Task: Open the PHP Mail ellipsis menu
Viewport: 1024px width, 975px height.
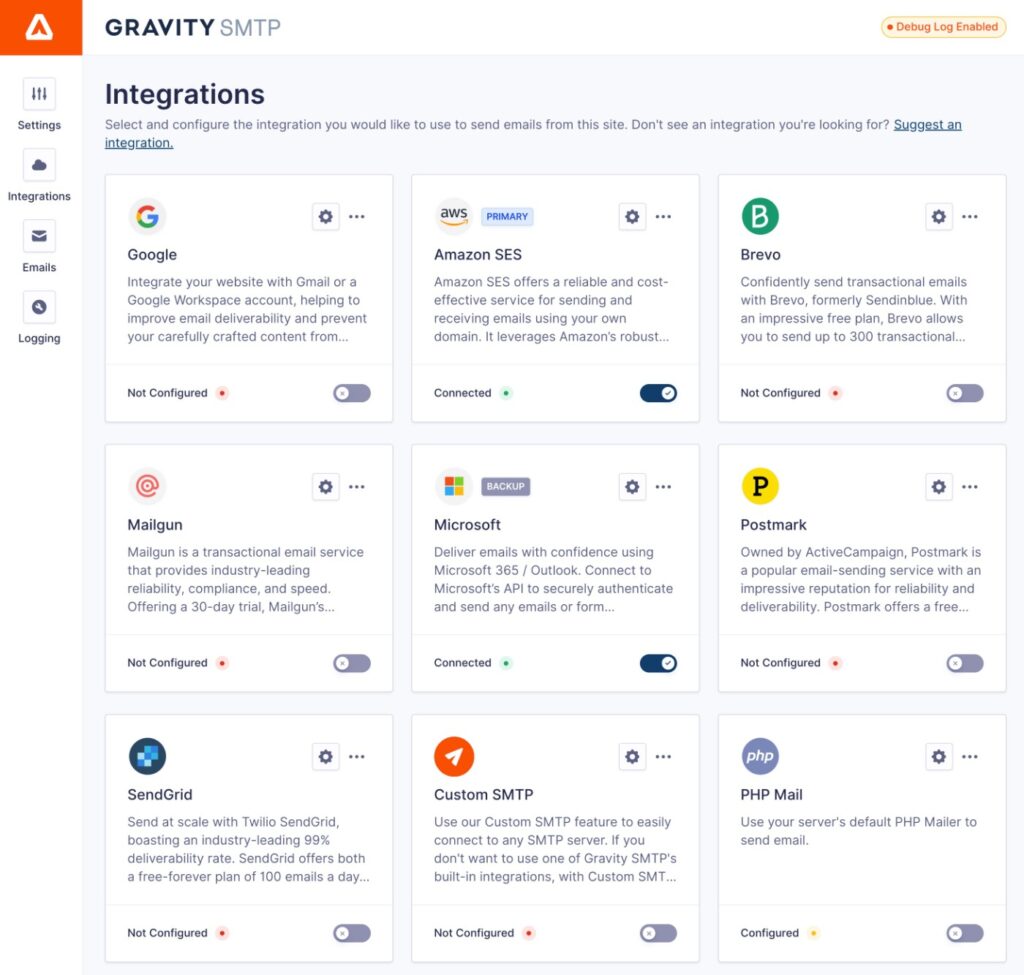Action: pos(970,757)
